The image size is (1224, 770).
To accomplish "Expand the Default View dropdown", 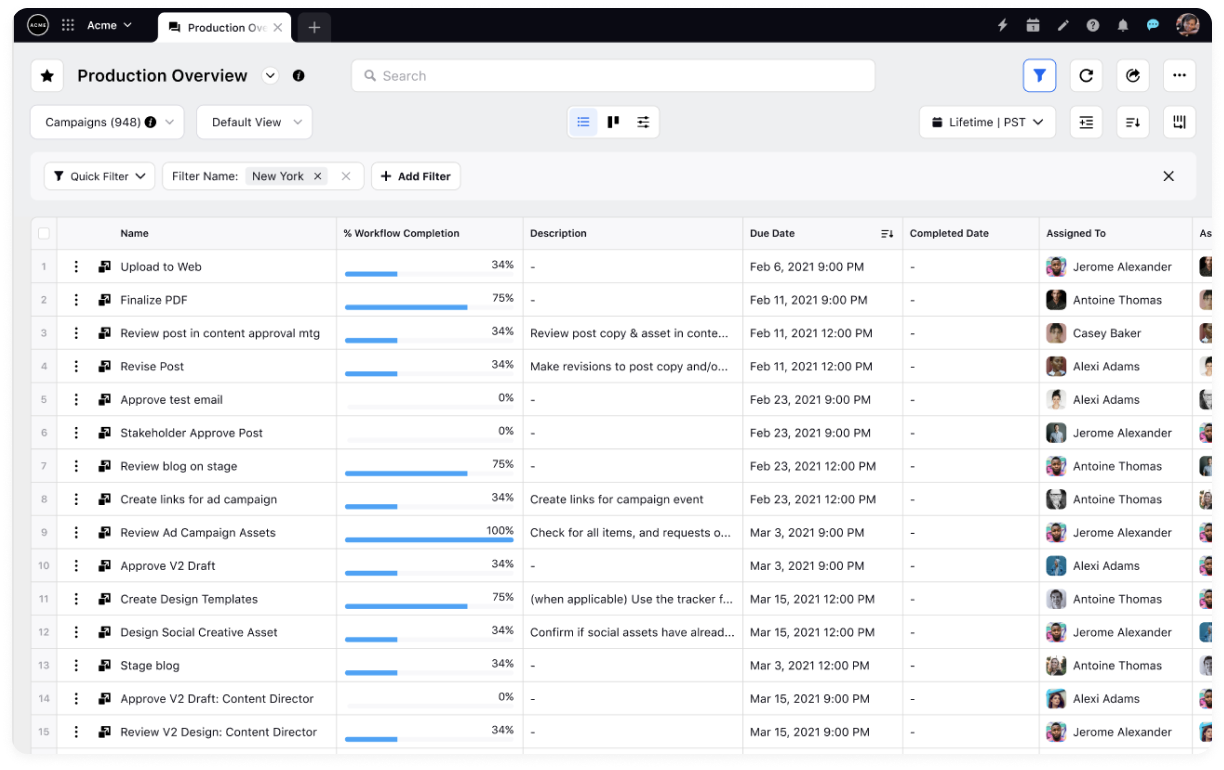I will point(254,121).
